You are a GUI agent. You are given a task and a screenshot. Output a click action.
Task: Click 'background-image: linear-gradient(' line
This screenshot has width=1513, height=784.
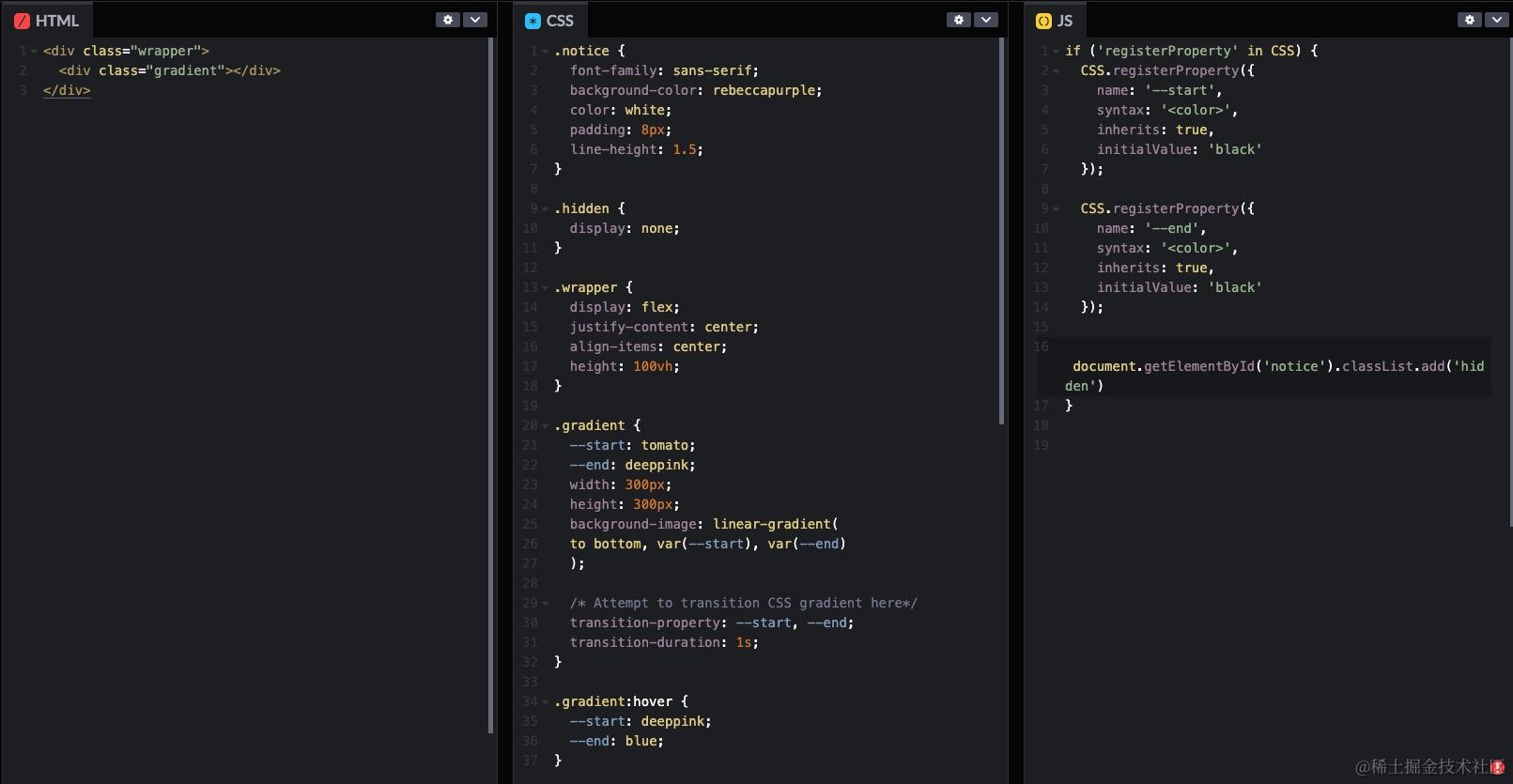pos(703,524)
